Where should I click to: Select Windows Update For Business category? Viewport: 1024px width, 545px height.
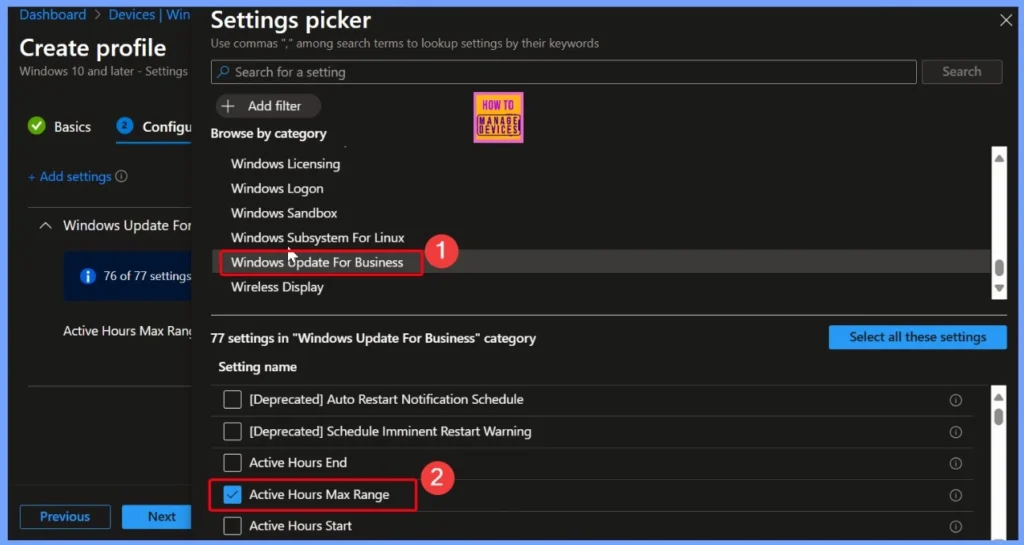pos(317,262)
